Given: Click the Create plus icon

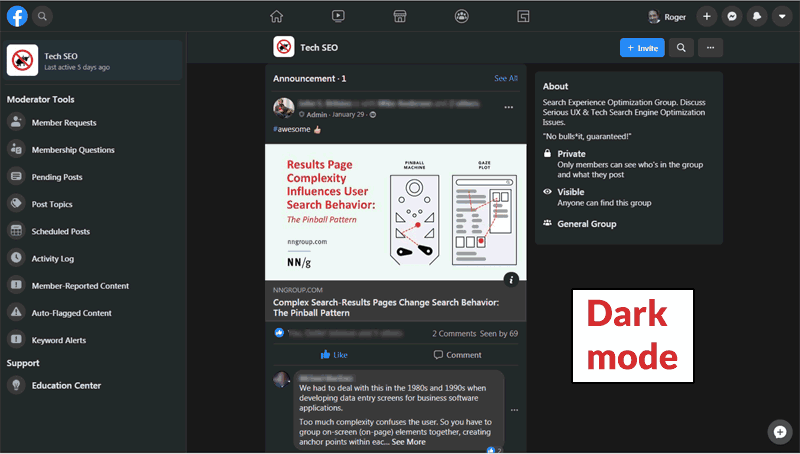Looking at the screenshot, I should (x=707, y=16).
